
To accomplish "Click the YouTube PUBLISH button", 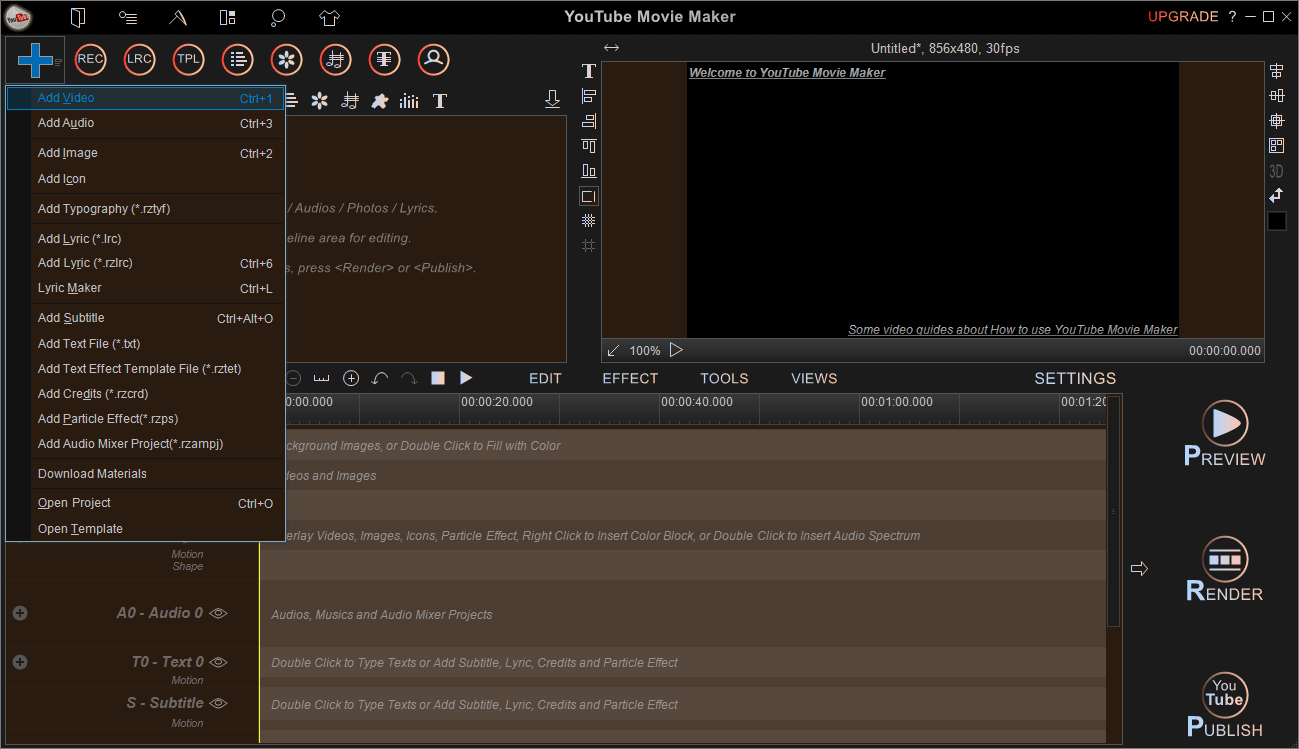I will pyautogui.click(x=1224, y=705).
